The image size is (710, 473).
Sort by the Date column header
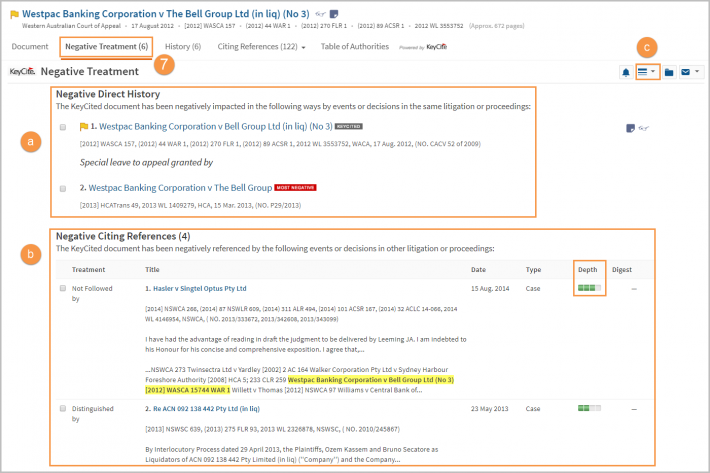pos(478,269)
